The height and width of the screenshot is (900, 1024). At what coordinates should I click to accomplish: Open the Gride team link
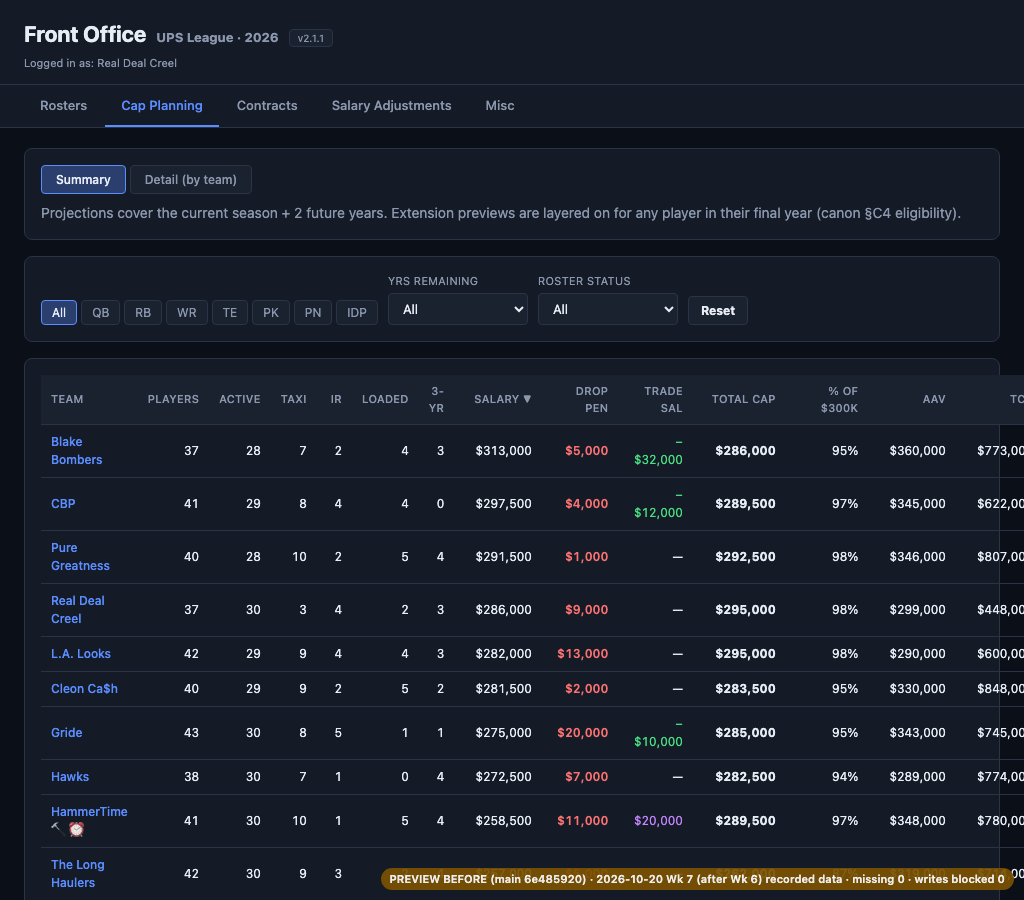[67, 733]
